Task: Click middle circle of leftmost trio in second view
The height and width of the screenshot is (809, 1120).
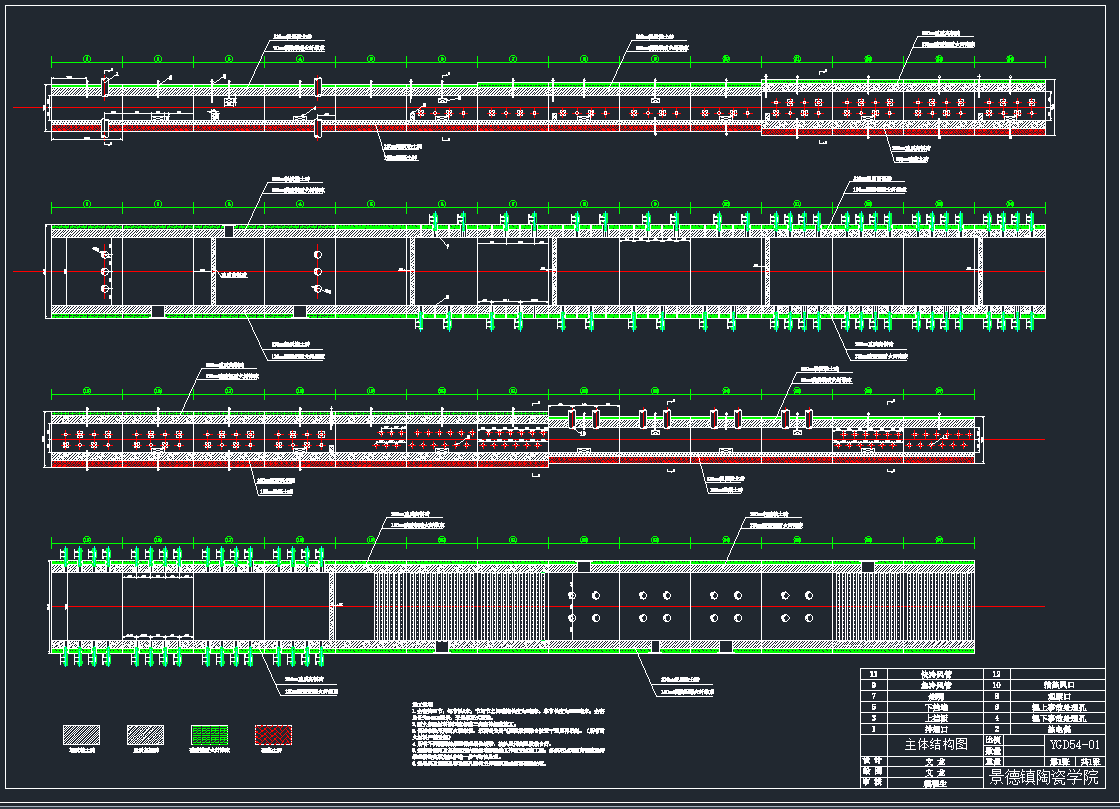Action: tap(103, 272)
